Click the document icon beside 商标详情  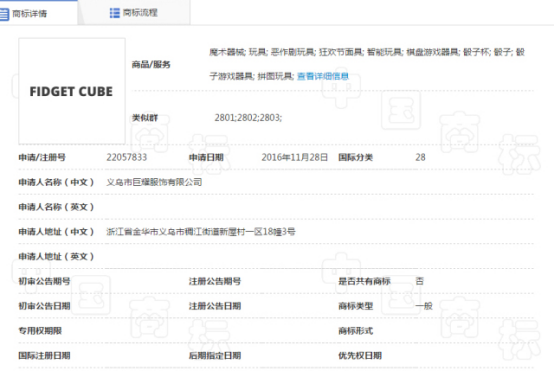point(4,14)
